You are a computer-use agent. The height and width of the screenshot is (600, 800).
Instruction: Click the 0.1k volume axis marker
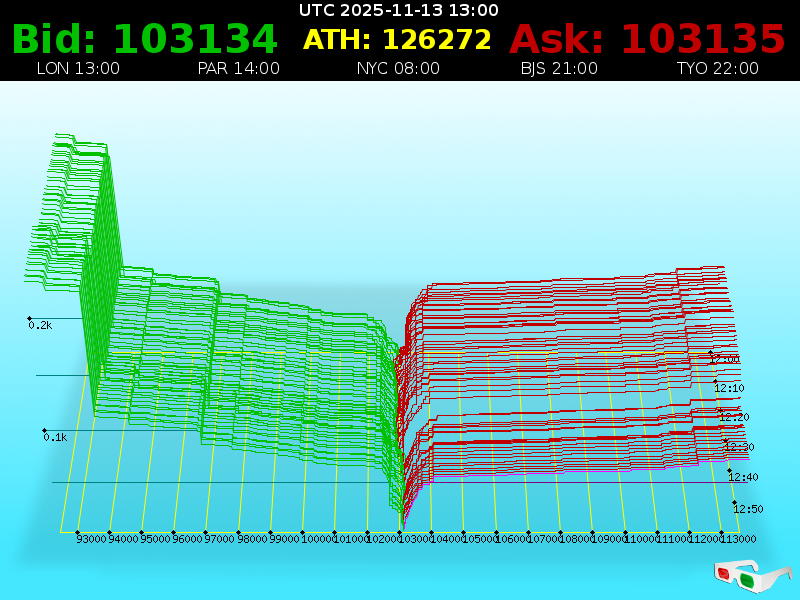pyautogui.click(x=55, y=437)
